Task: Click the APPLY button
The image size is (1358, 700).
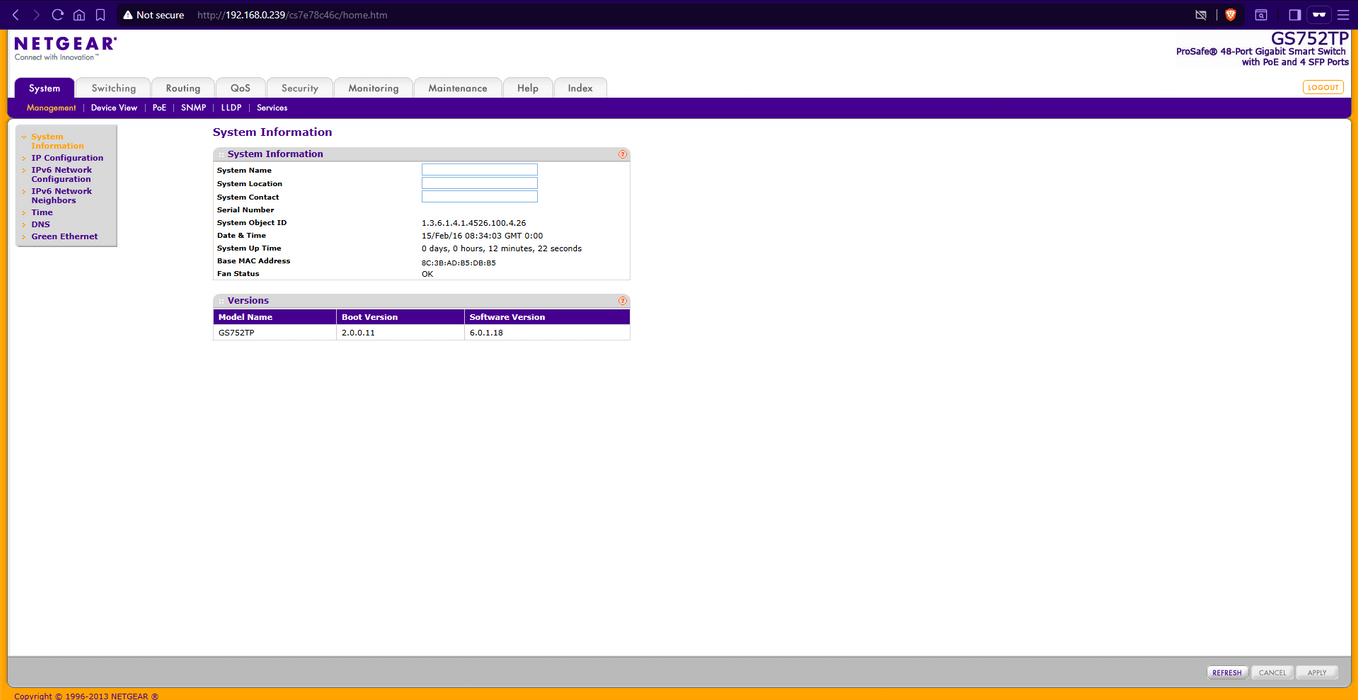Action: [1317, 673]
